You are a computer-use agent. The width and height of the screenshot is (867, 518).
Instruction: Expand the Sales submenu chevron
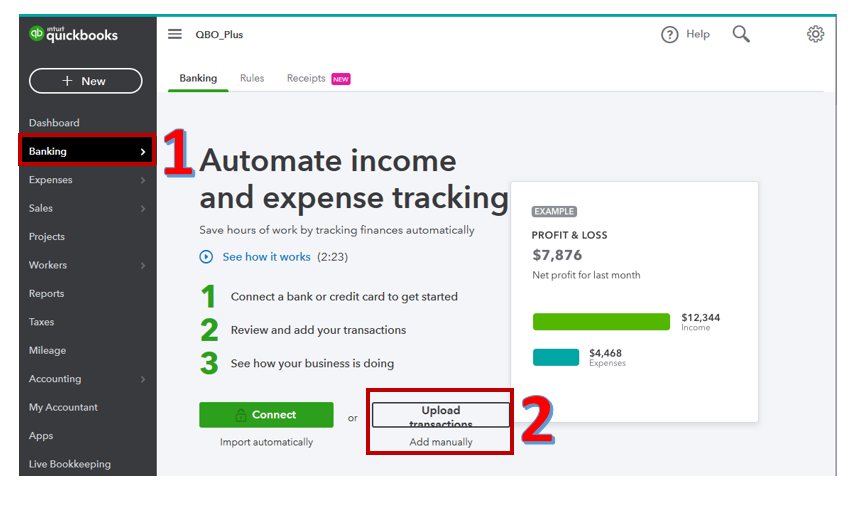pyautogui.click(x=143, y=208)
